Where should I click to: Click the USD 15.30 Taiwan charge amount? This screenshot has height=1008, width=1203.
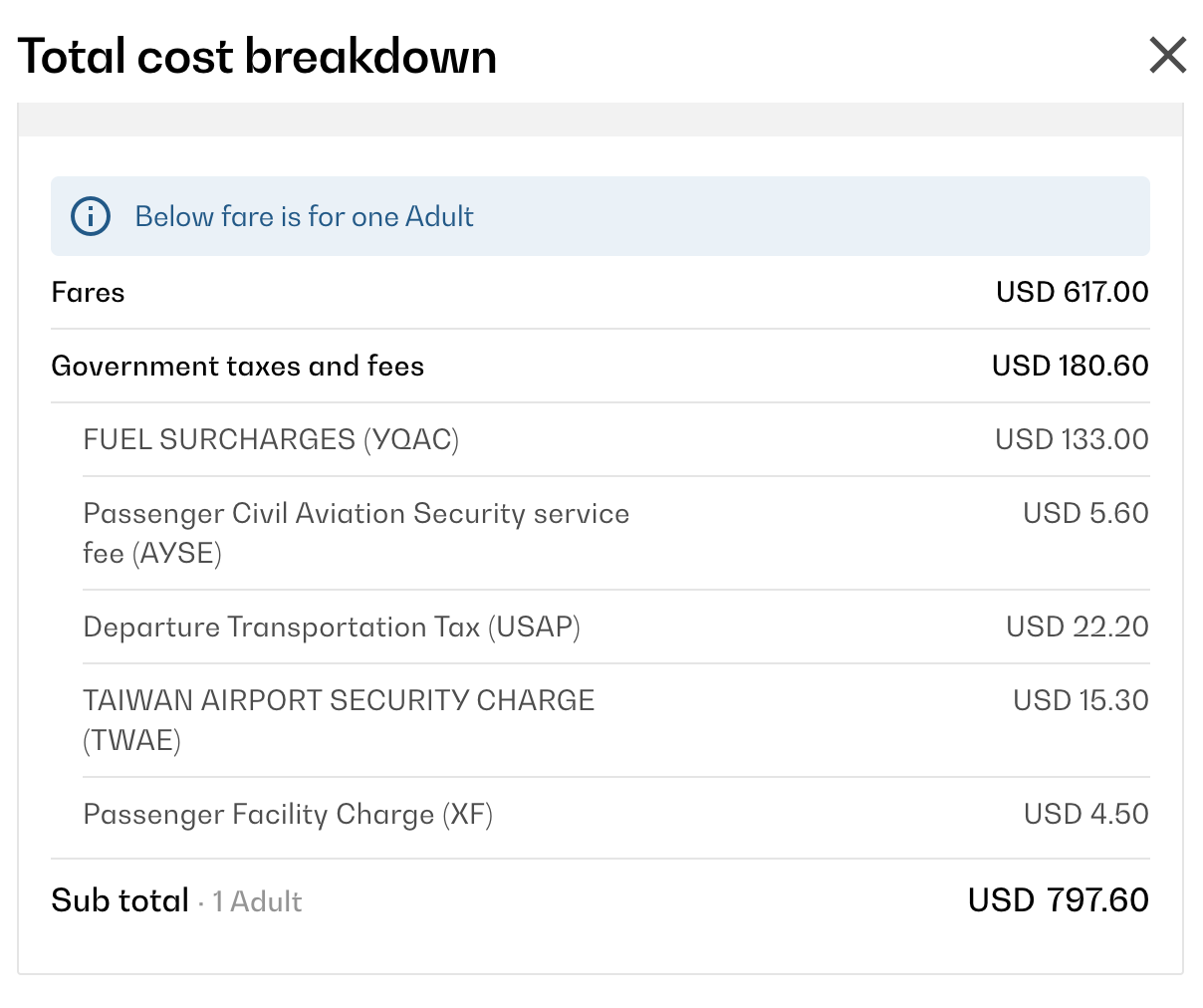coord(1081,700)
